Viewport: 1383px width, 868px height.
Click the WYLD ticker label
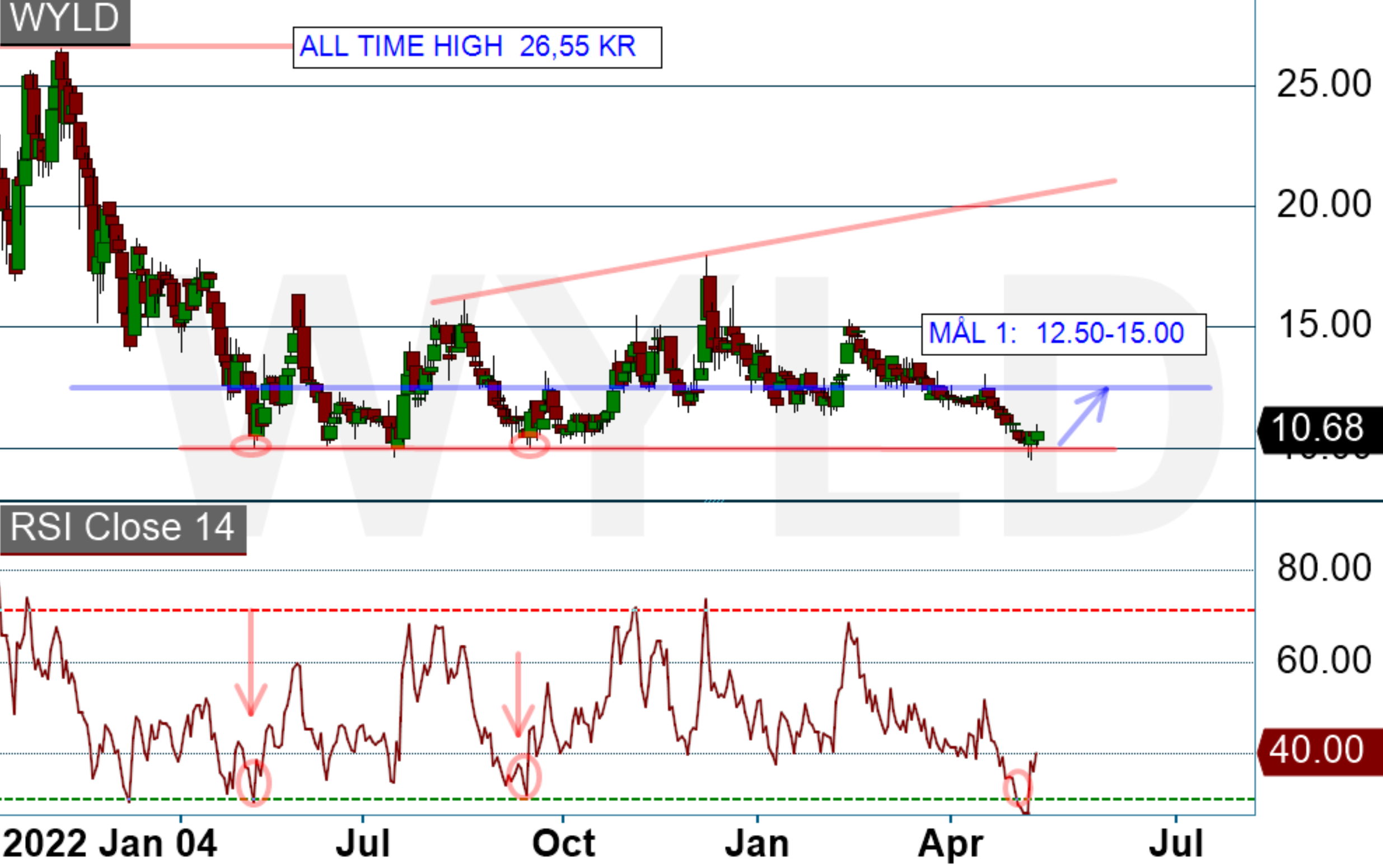click(65, 22)
